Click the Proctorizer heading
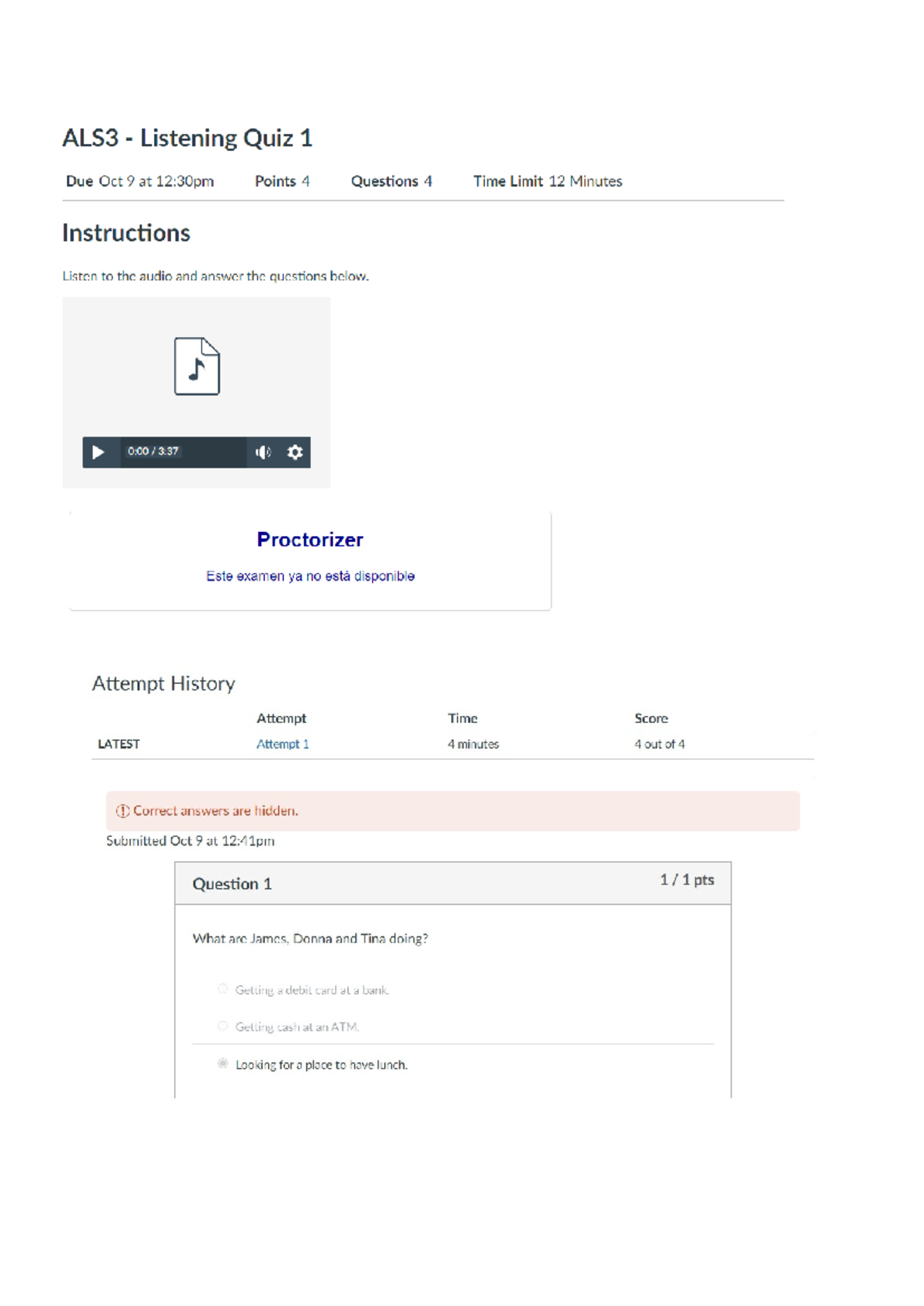This screenshot has width=924, height=1306. coord(310,540)
